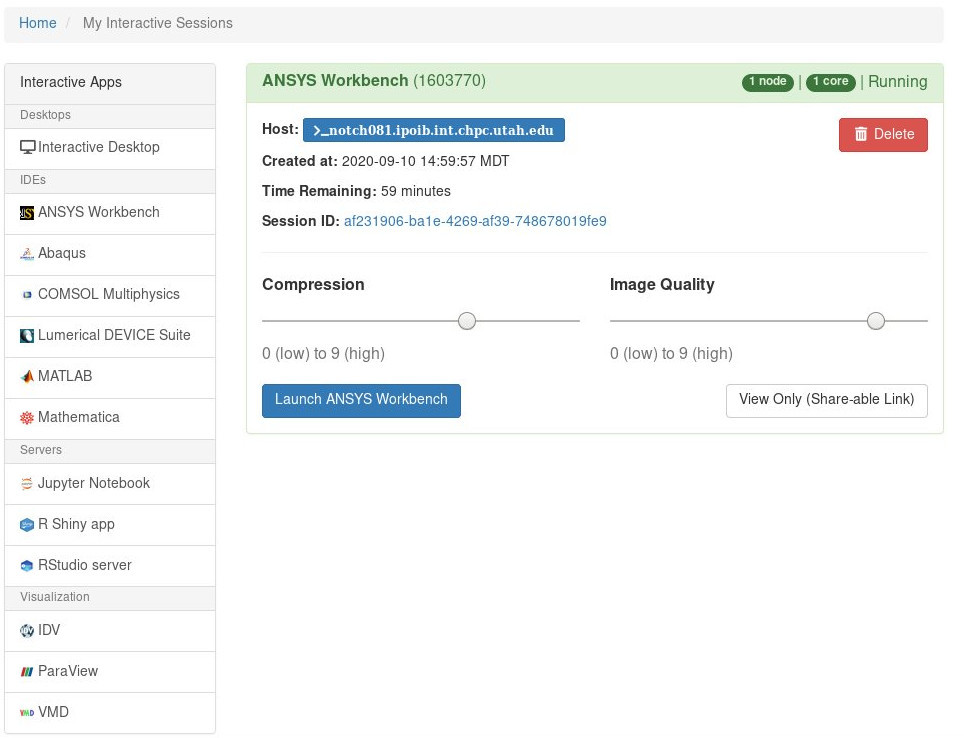The height and width of the screenshot is (738, 964).
Task: Open the Session ID link
Action: click(475, 221)
